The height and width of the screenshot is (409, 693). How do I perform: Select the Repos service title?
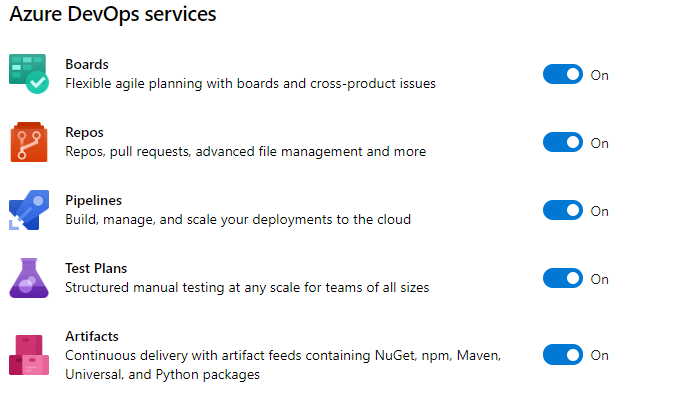pos(84,132)
